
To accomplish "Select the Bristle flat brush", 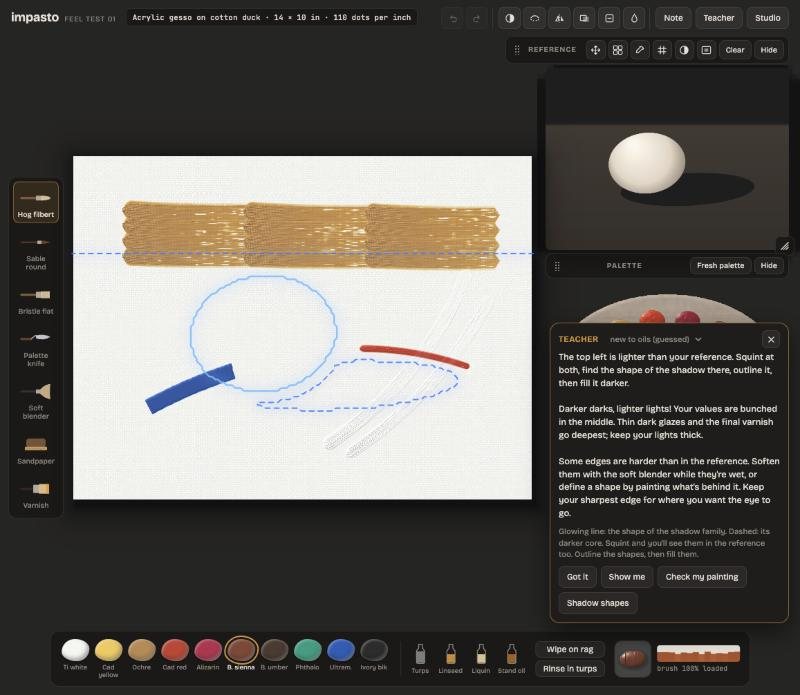I will (x=36, y=302).
